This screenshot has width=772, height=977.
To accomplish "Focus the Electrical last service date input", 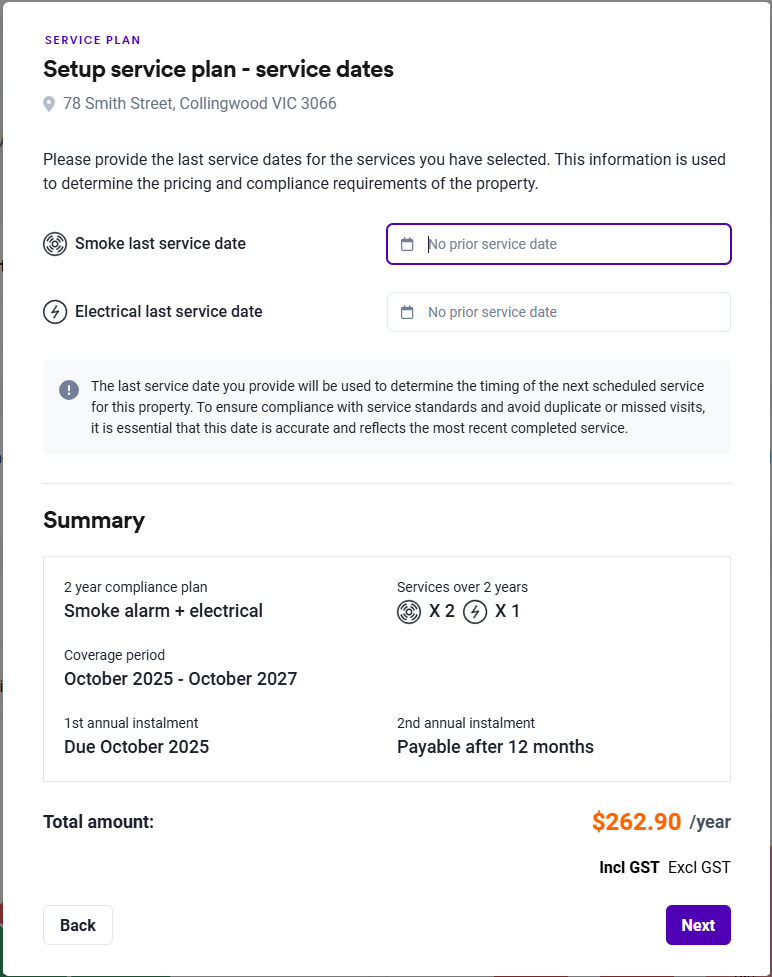I will [570, 312].
